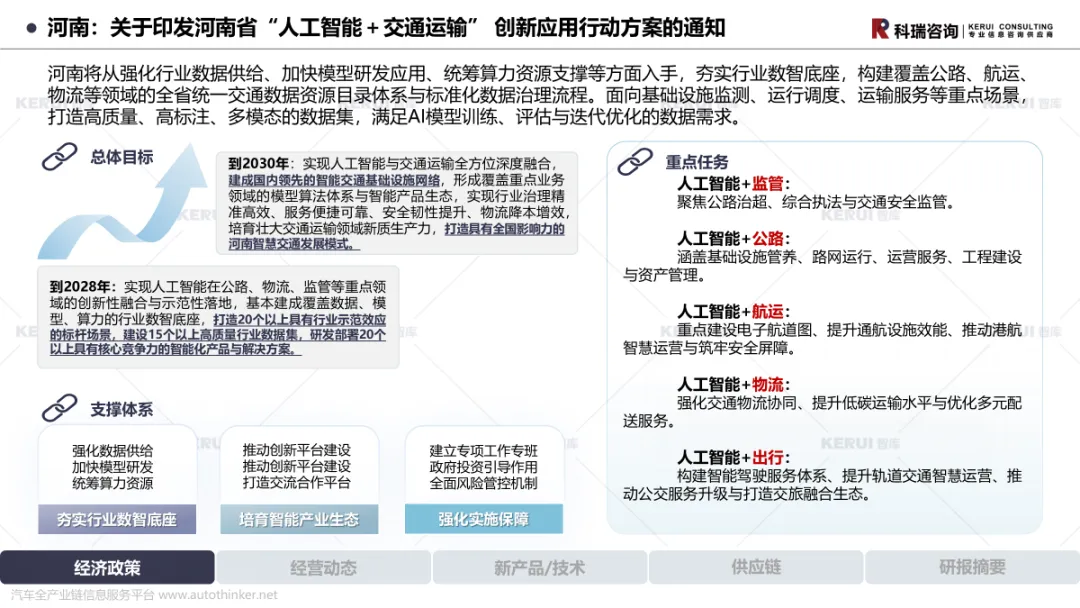
Task: Click the text 强化交通物流协同
Action: 736,403
